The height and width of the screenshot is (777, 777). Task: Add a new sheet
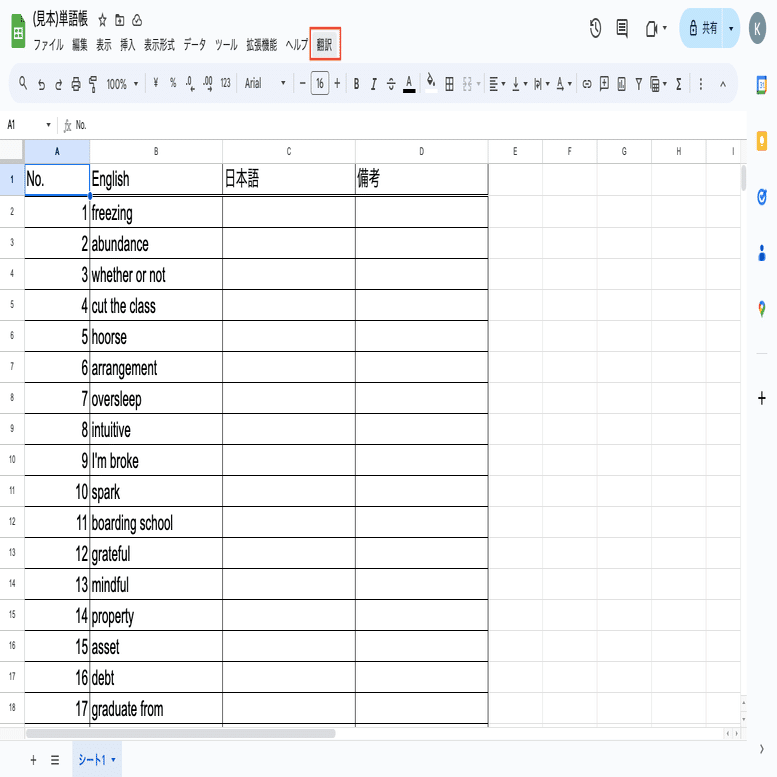(33, 760)
